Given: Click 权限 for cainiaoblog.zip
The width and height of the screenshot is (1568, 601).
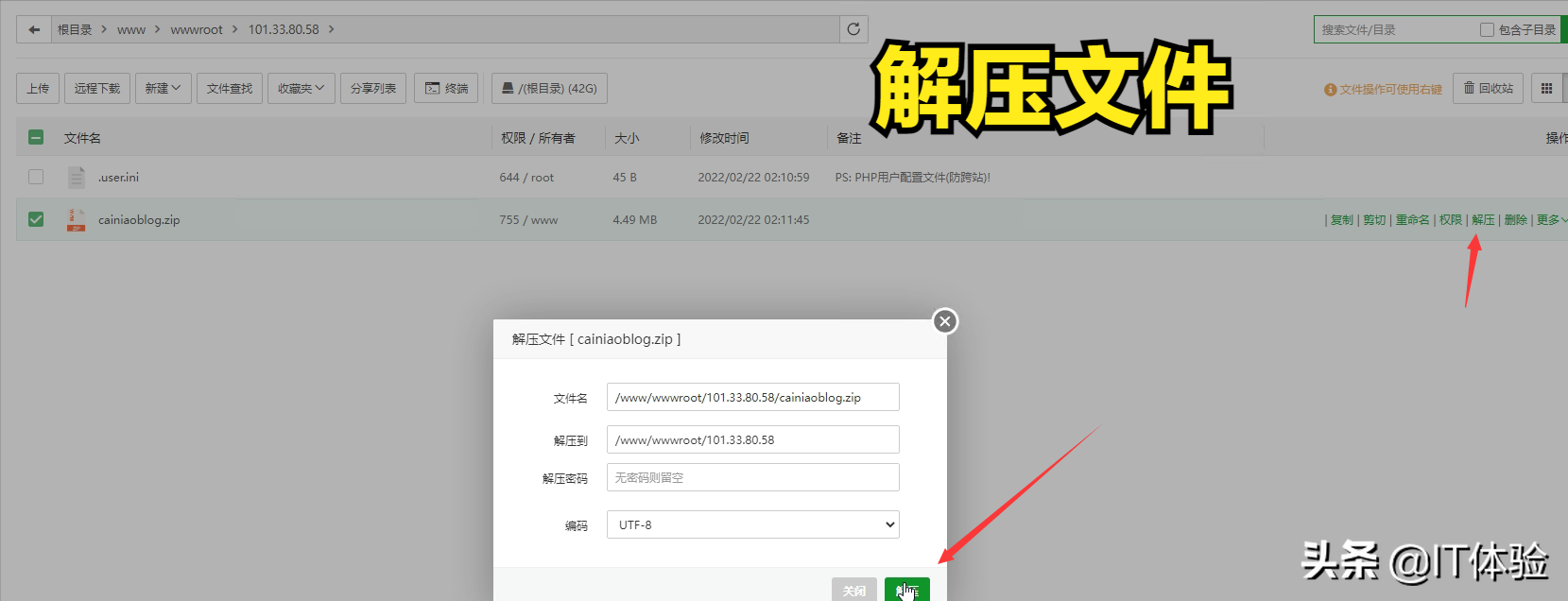Looking at the screenshot, I should pyautogui.click(x=1451, y=219).
